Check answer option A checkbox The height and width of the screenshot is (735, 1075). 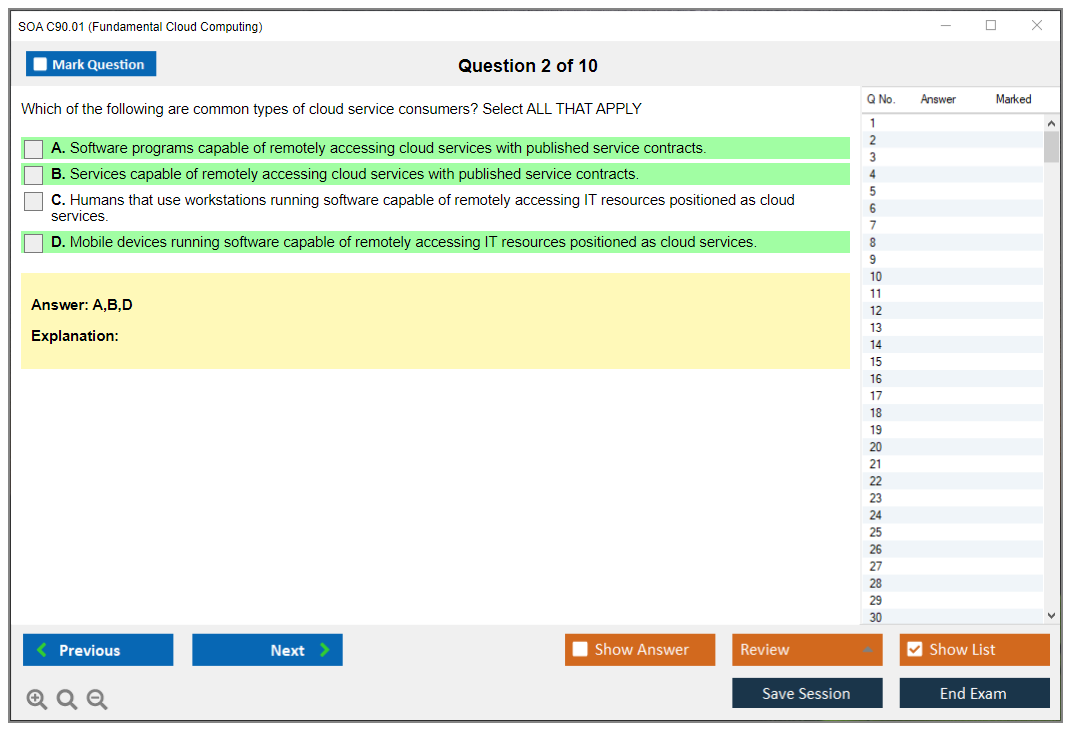pos(34,149)
